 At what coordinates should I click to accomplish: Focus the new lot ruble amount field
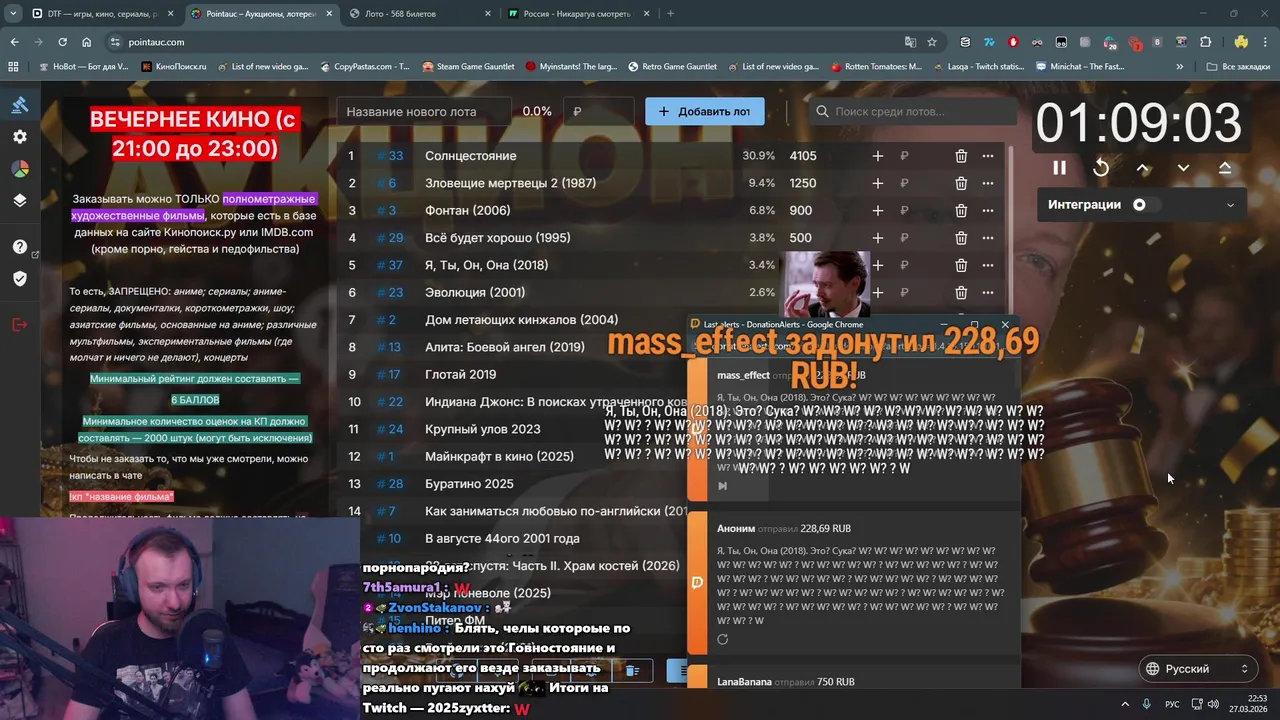click(x=598, y=111)
